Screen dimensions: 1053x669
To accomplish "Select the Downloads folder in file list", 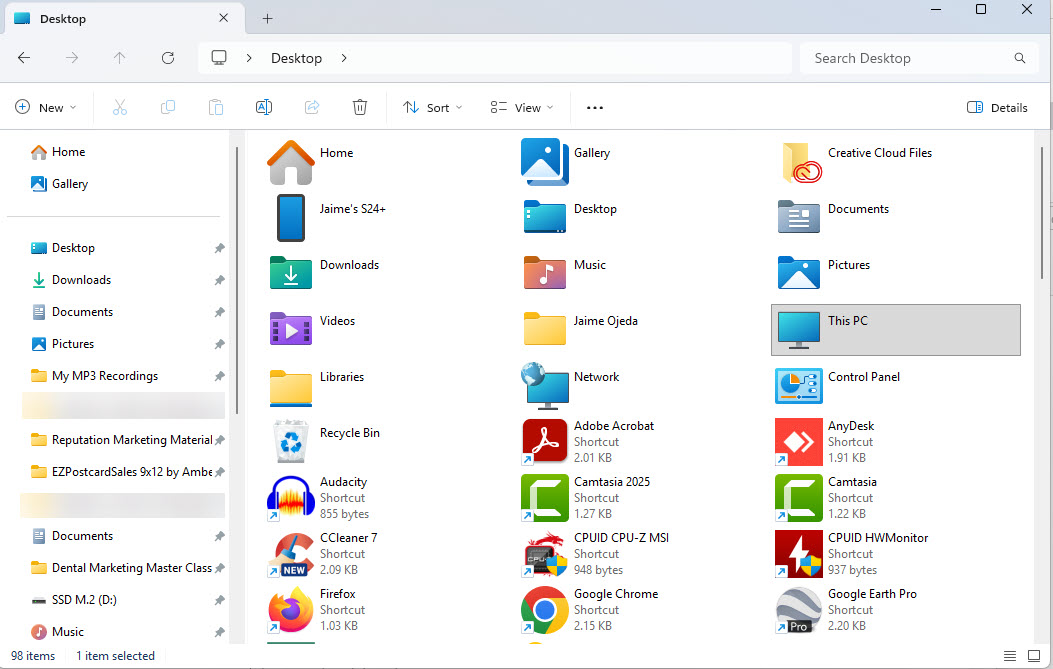I will point(291,273).
